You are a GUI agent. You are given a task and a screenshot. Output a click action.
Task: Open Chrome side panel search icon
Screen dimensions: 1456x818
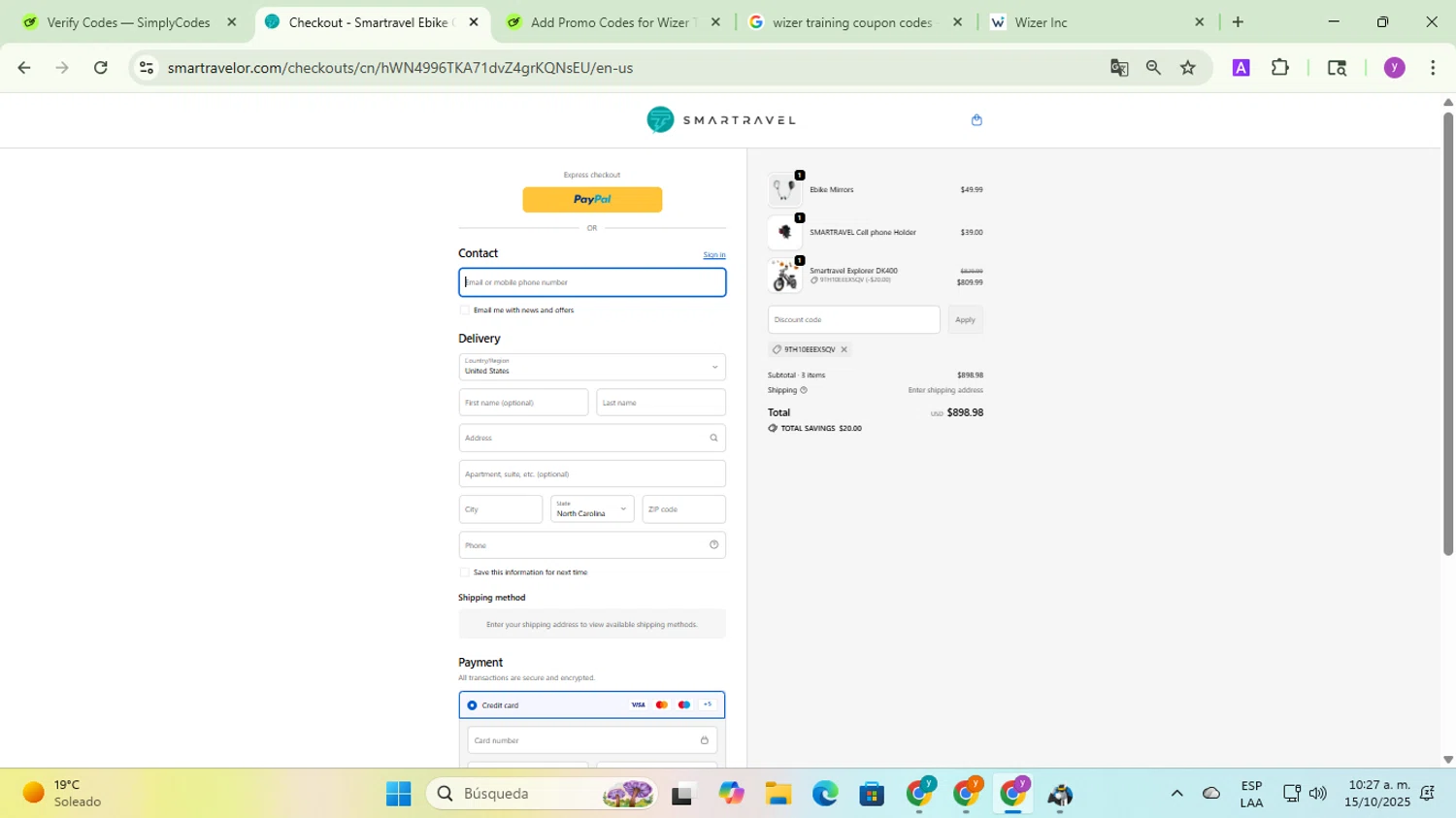pyautogui.click(x=1337, y=67)
